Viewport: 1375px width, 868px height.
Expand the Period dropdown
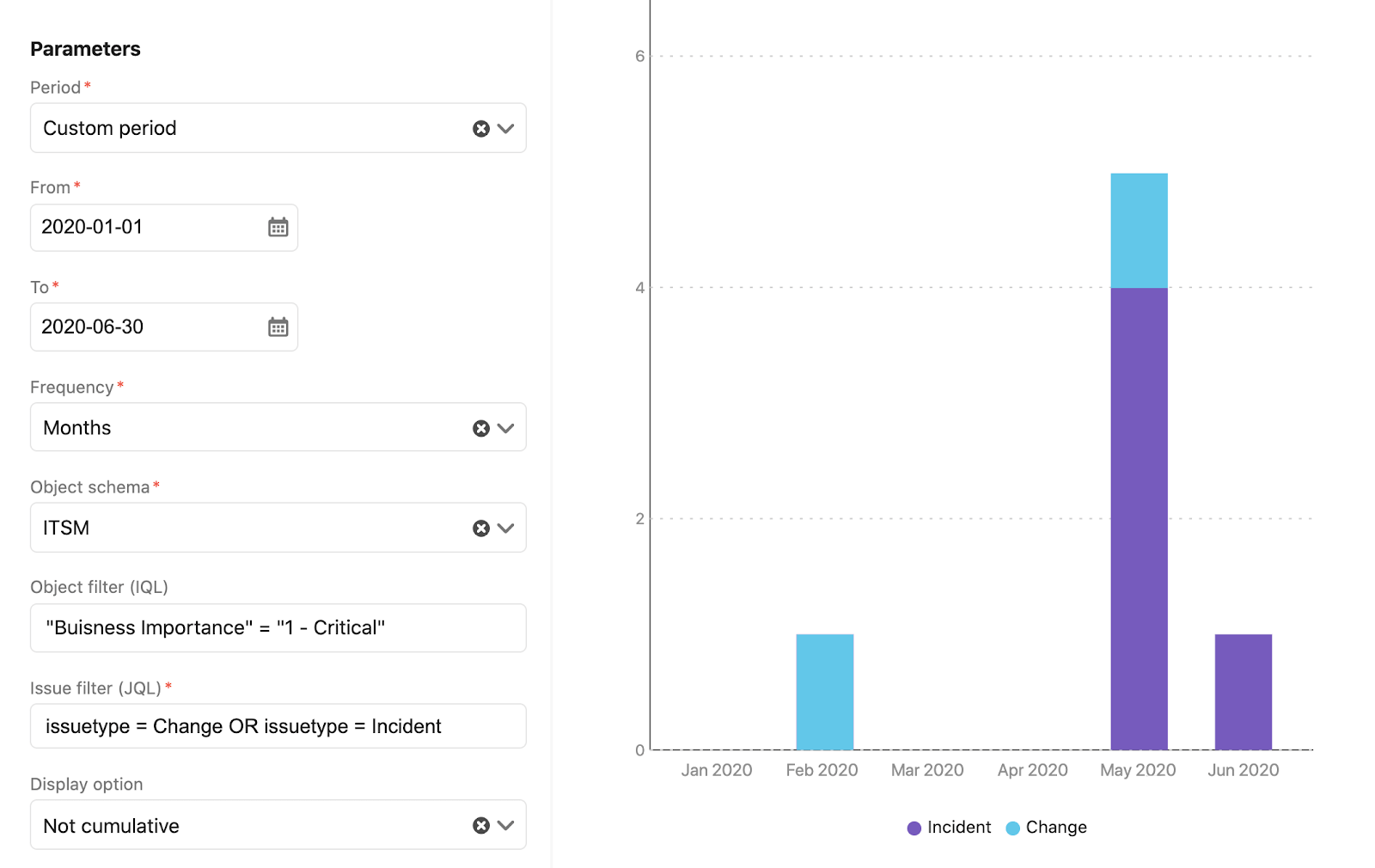(x=505, y=128)
